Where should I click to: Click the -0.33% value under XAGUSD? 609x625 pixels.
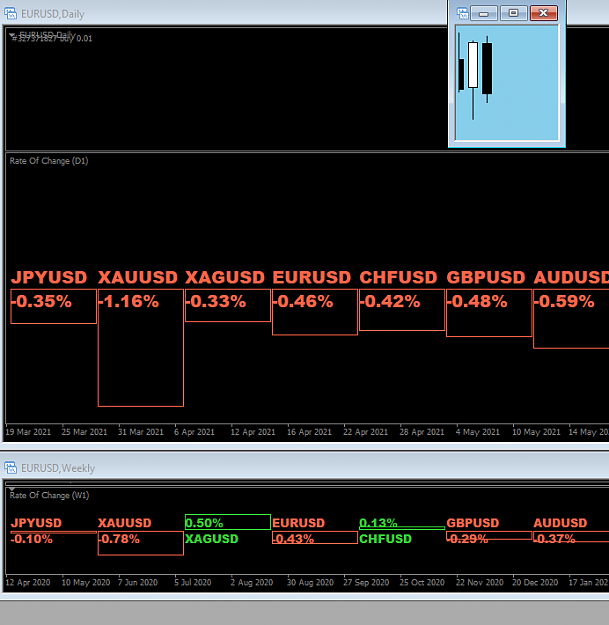pyautogui.click(x=216, y=301)
